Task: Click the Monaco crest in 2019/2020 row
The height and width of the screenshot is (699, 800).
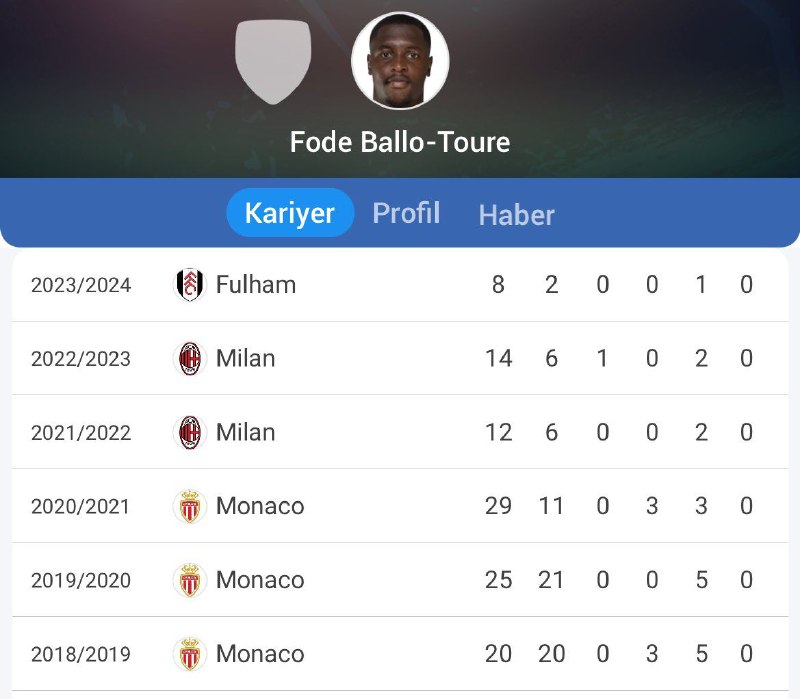Action: click(x=189, y=580)
